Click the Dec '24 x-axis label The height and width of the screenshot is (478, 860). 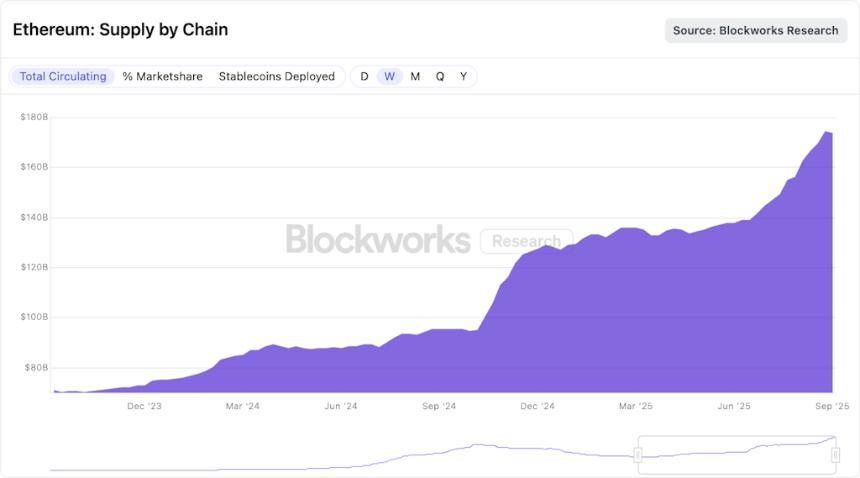537,407
